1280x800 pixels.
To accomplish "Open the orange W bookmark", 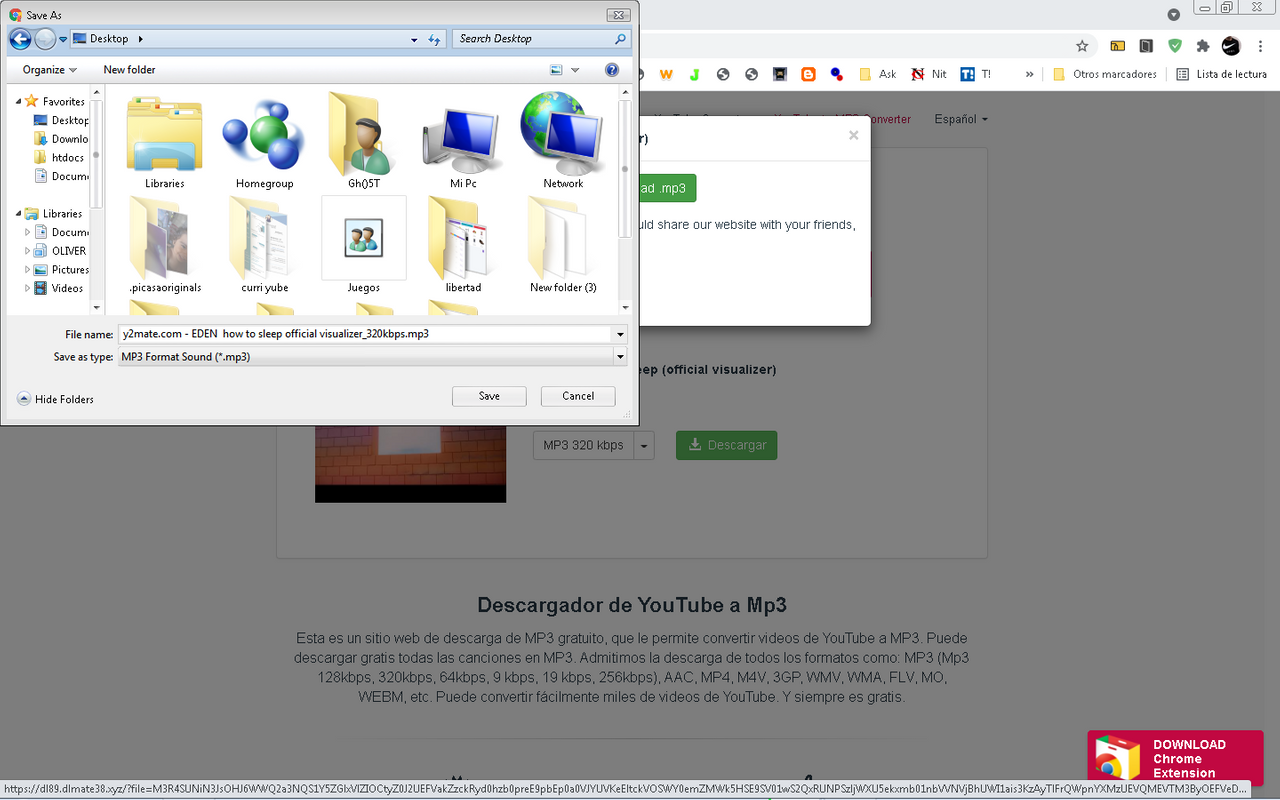I will pos(666,74).
